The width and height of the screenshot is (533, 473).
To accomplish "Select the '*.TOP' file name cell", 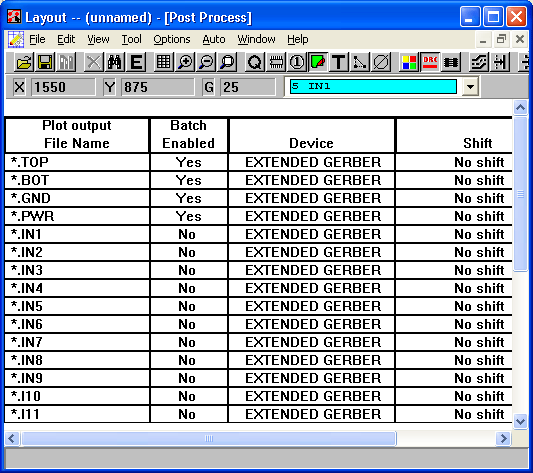I will tap(77, 162).
